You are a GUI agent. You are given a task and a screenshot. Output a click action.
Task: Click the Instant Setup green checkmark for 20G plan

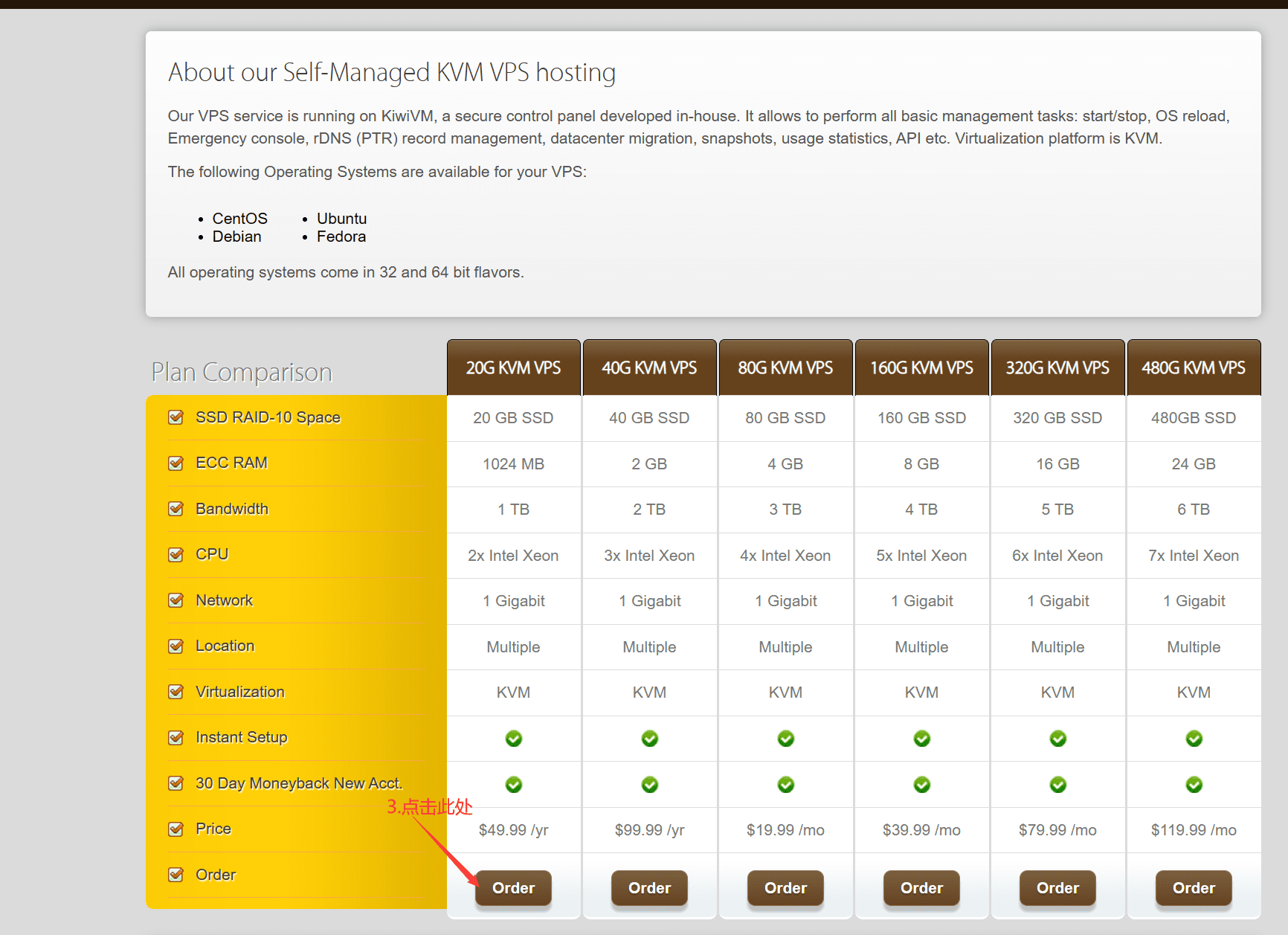coord(514,739)
